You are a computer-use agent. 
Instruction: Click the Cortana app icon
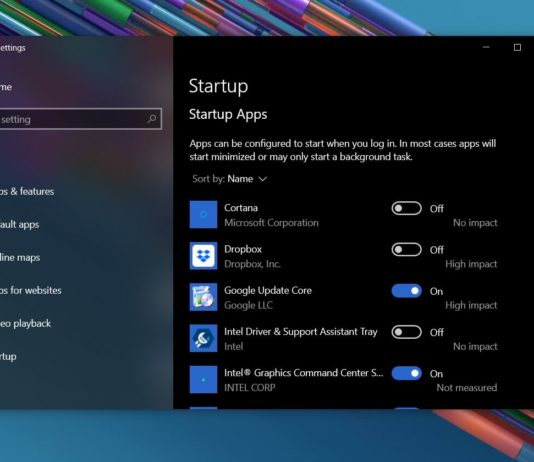203,214
